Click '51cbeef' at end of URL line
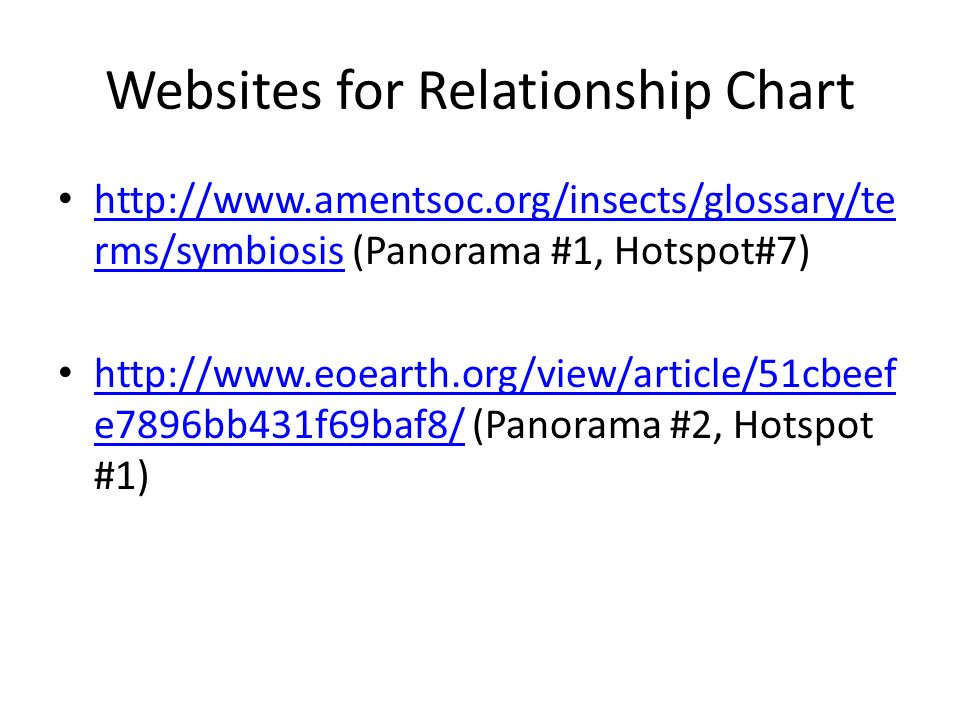The width and height of the screenshot is (960, 720). (827, 373)
